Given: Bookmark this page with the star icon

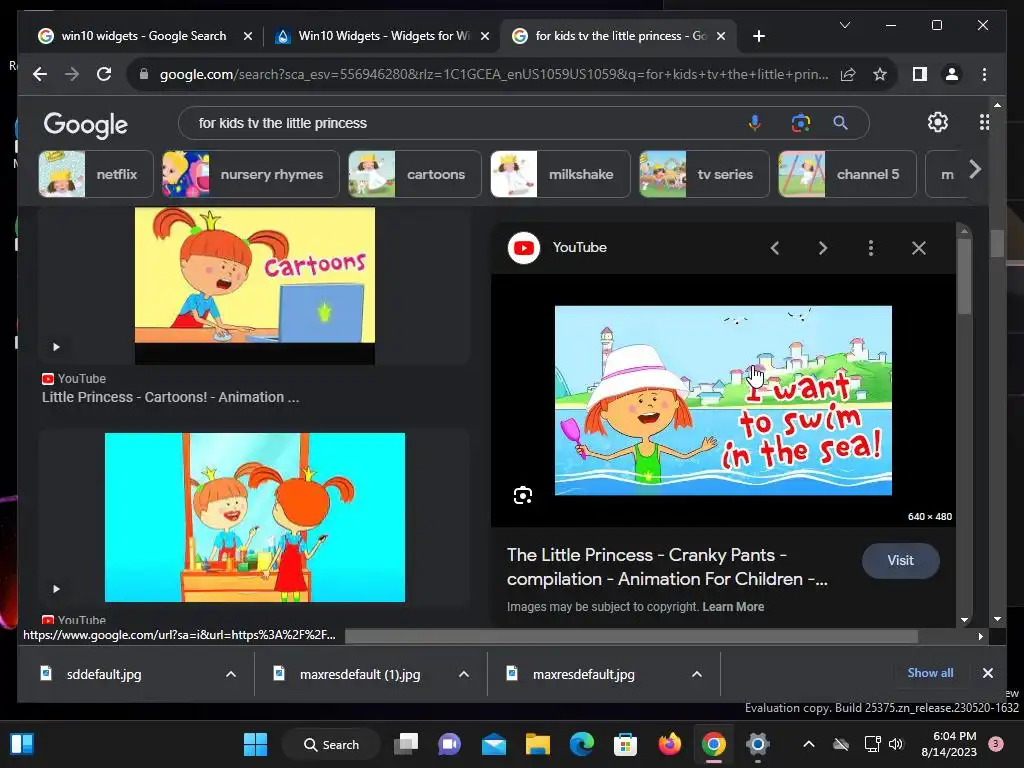Looking at the screenshot, I should [880, 74].
